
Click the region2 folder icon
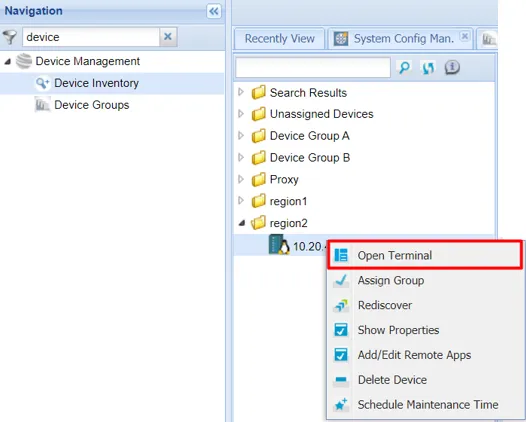pyautogui.click(x=259, y=223)
